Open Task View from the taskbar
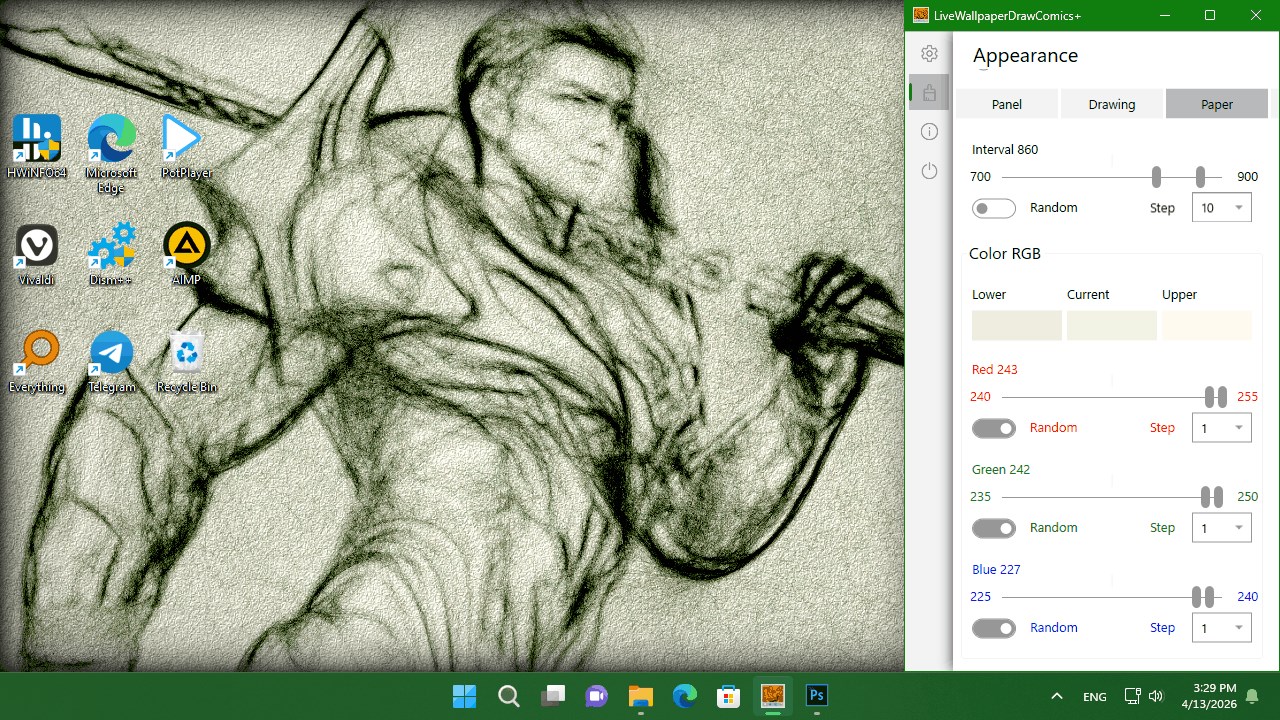 pos(553,696)
